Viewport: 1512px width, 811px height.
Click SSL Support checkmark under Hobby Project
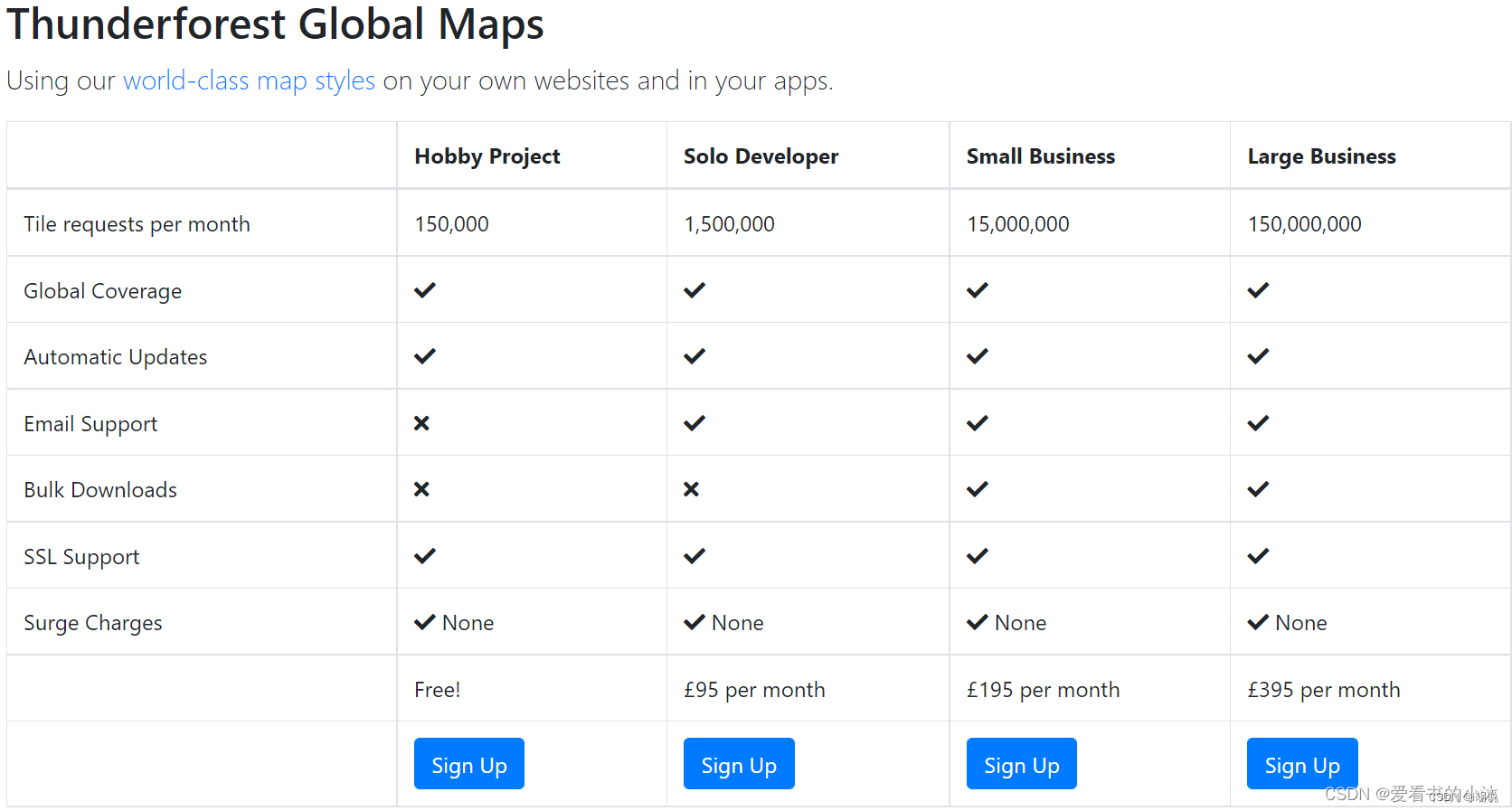tap(425, 556)
